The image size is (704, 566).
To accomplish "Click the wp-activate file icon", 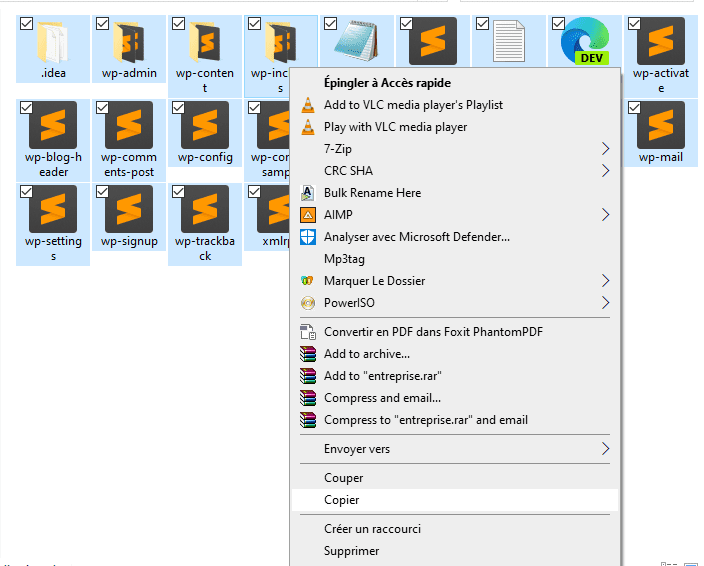I will click(x=661, y=41).
